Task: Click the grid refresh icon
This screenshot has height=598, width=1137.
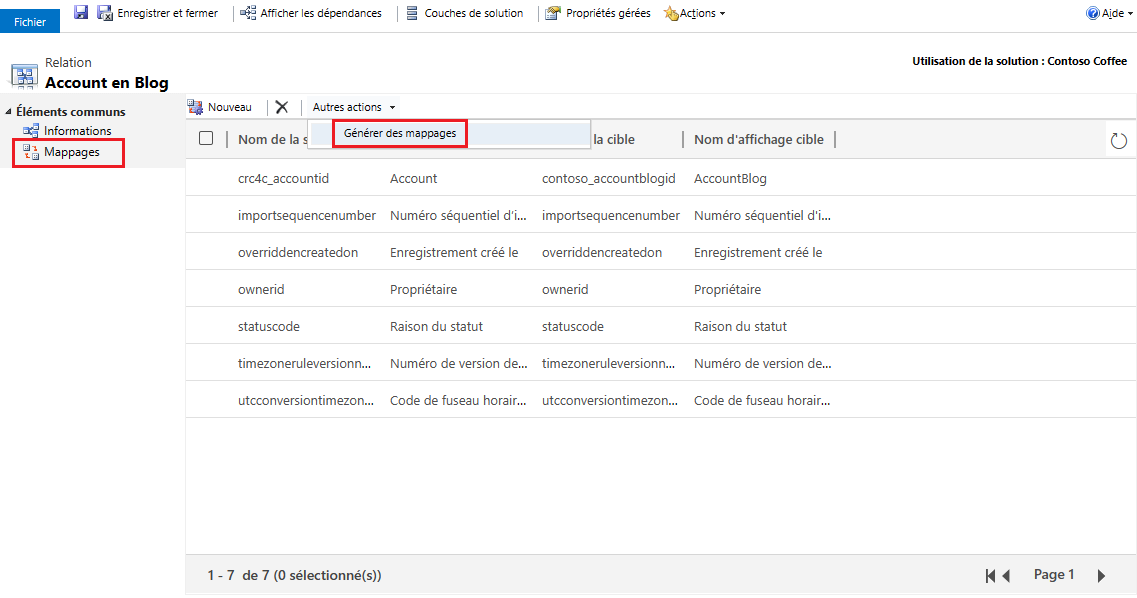Action: 1119,141
